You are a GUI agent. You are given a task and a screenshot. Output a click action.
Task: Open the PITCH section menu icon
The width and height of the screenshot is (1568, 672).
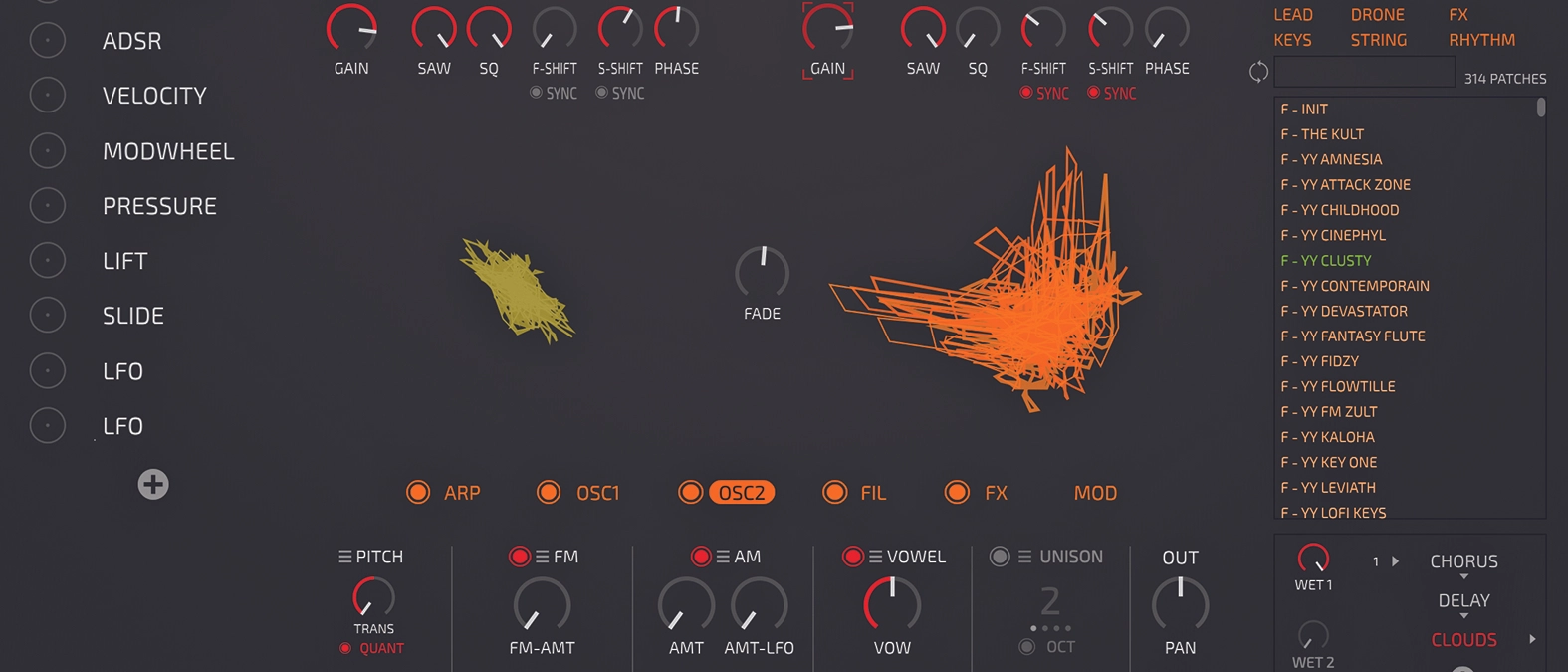pyautogui.click(x=344, y=557)
